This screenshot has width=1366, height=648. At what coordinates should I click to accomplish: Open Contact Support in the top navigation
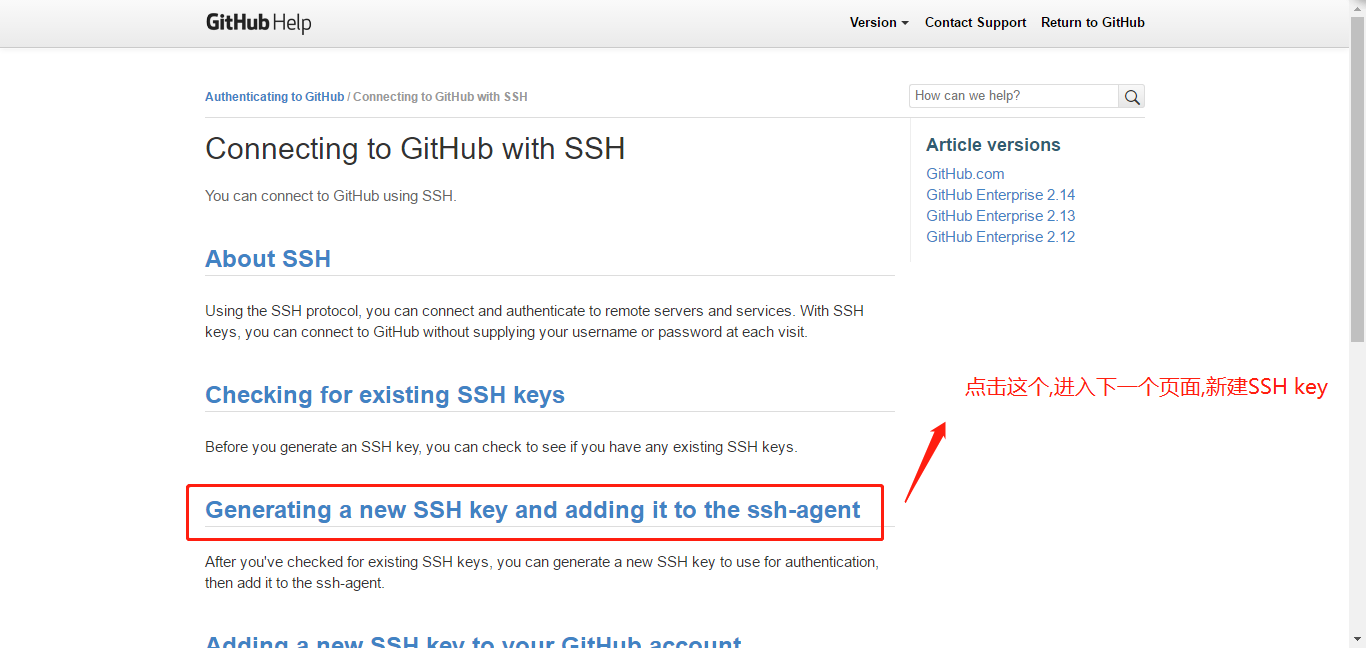point(975,22)
